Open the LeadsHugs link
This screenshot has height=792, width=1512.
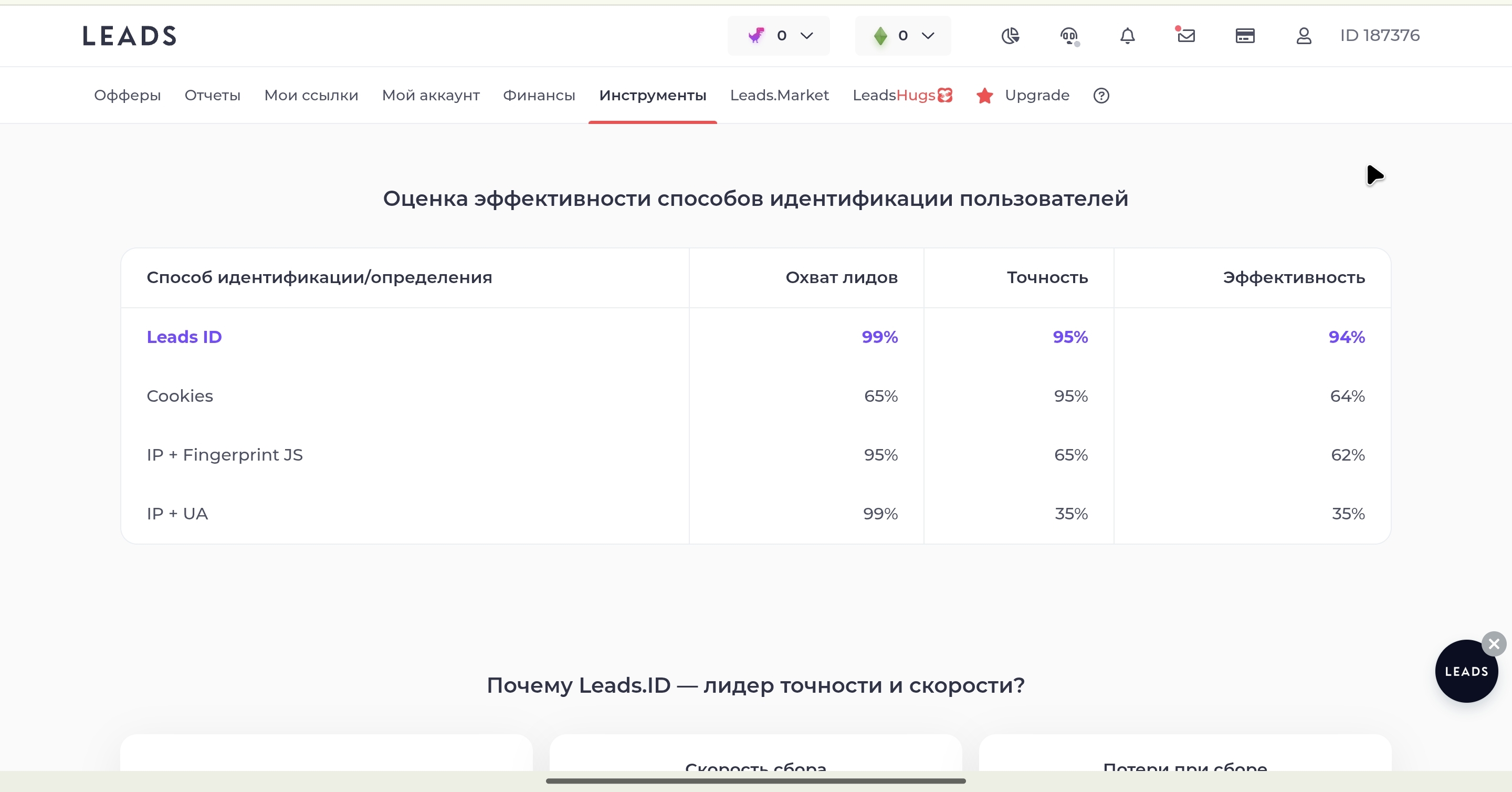[903, 95]
